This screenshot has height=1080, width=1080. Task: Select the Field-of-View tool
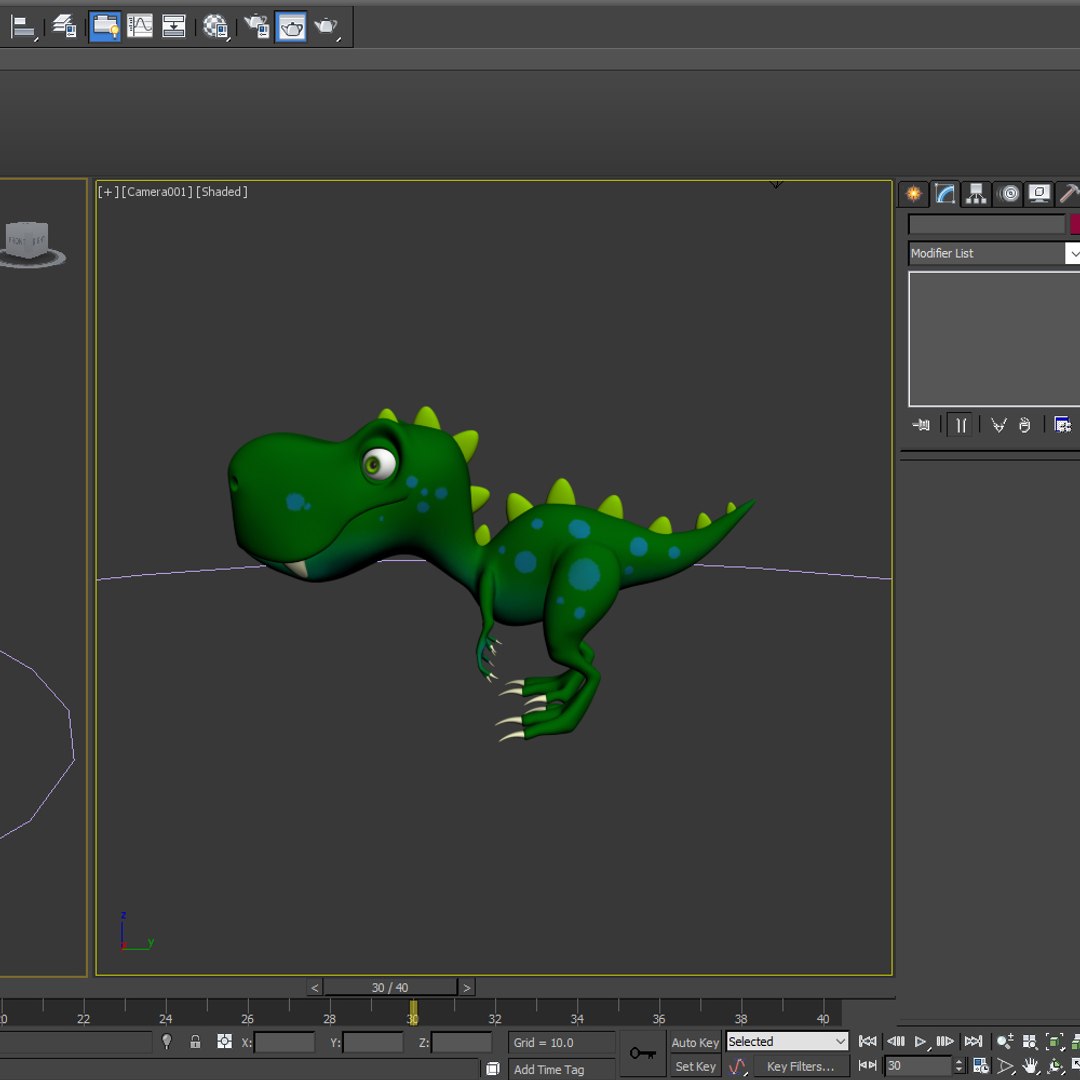[x=1006, y=1066]
